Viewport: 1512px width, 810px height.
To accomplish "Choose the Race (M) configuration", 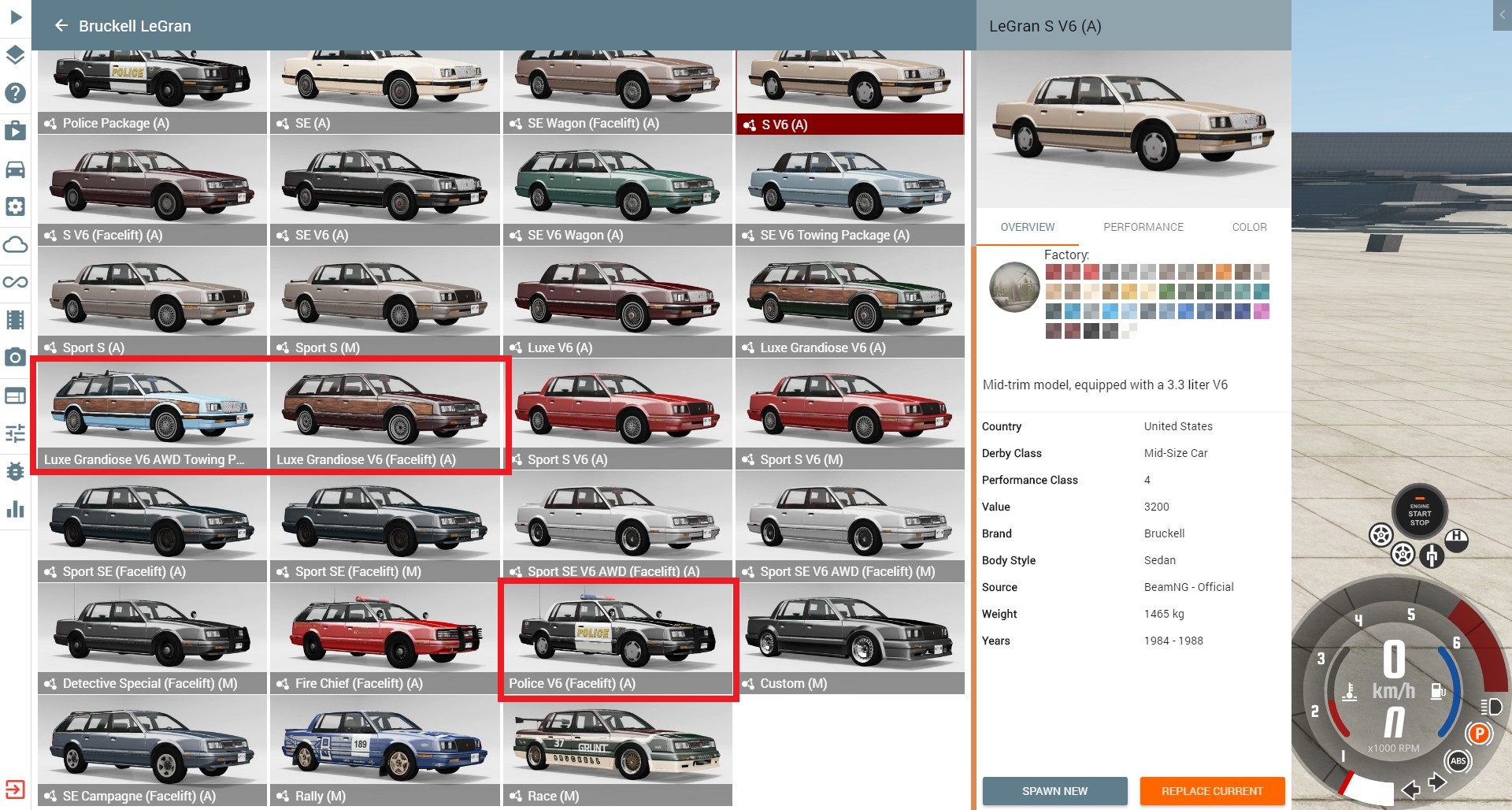I will [x=617, y=751].
